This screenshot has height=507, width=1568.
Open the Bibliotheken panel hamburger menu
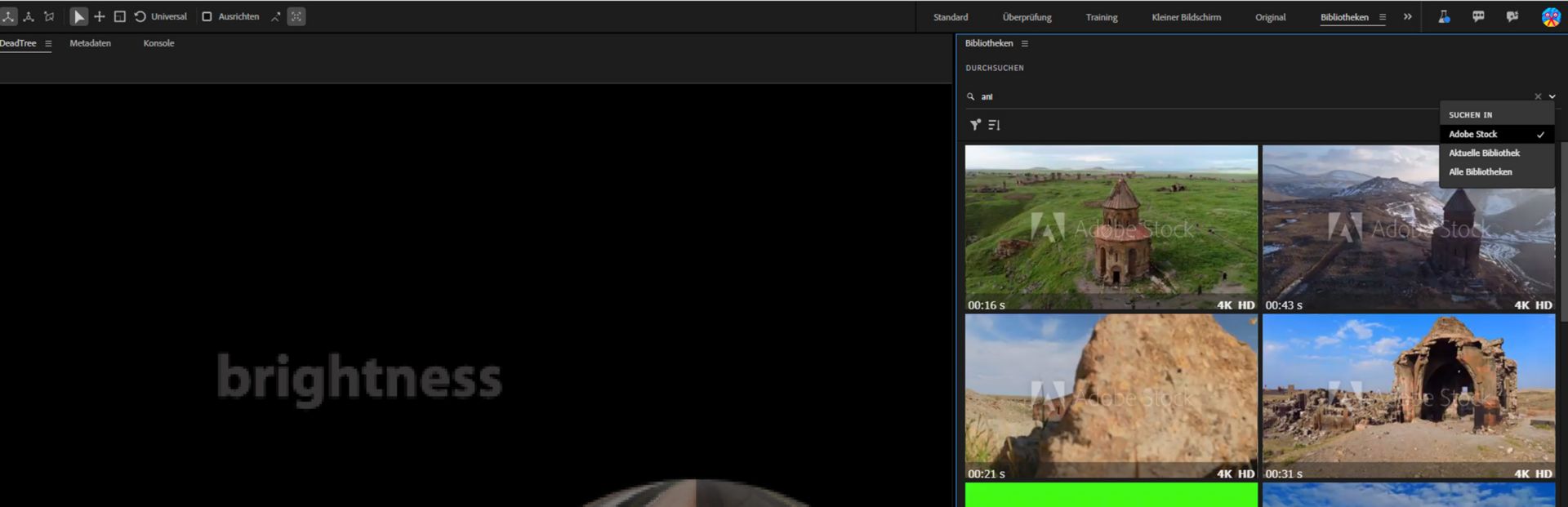coord(1024,43)
